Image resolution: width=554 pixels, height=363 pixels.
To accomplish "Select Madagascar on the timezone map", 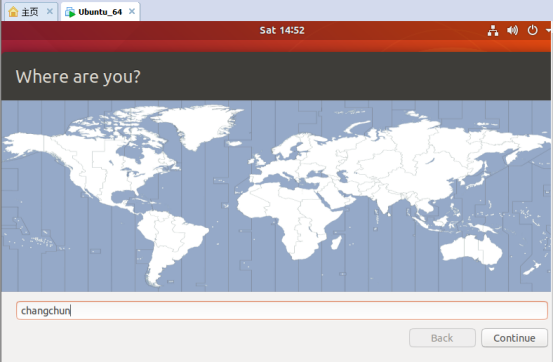I will click(336, 242).
